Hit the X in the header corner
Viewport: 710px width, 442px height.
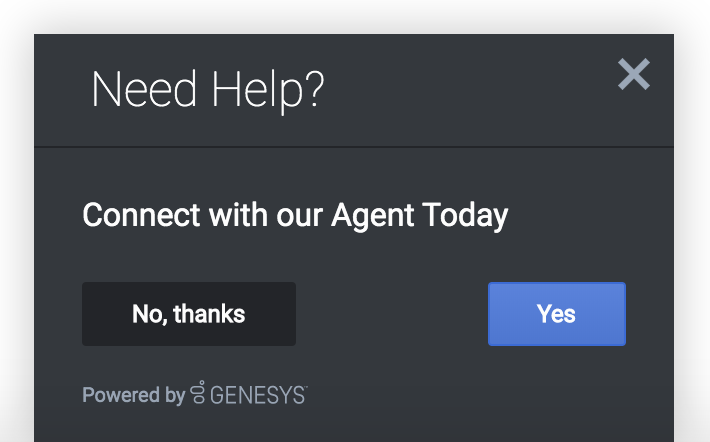pos(634,74)
